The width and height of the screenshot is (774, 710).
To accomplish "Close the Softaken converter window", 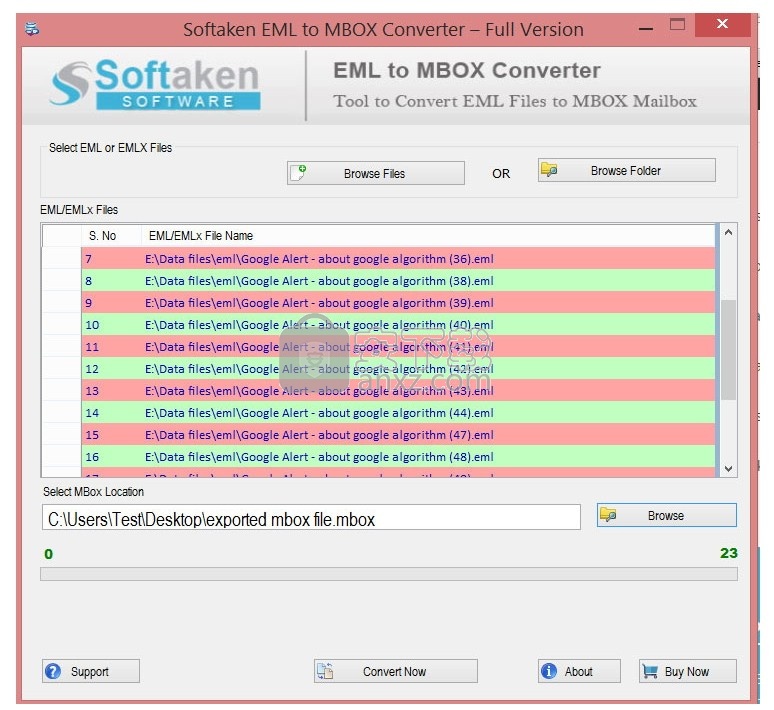I will [723, 24].
